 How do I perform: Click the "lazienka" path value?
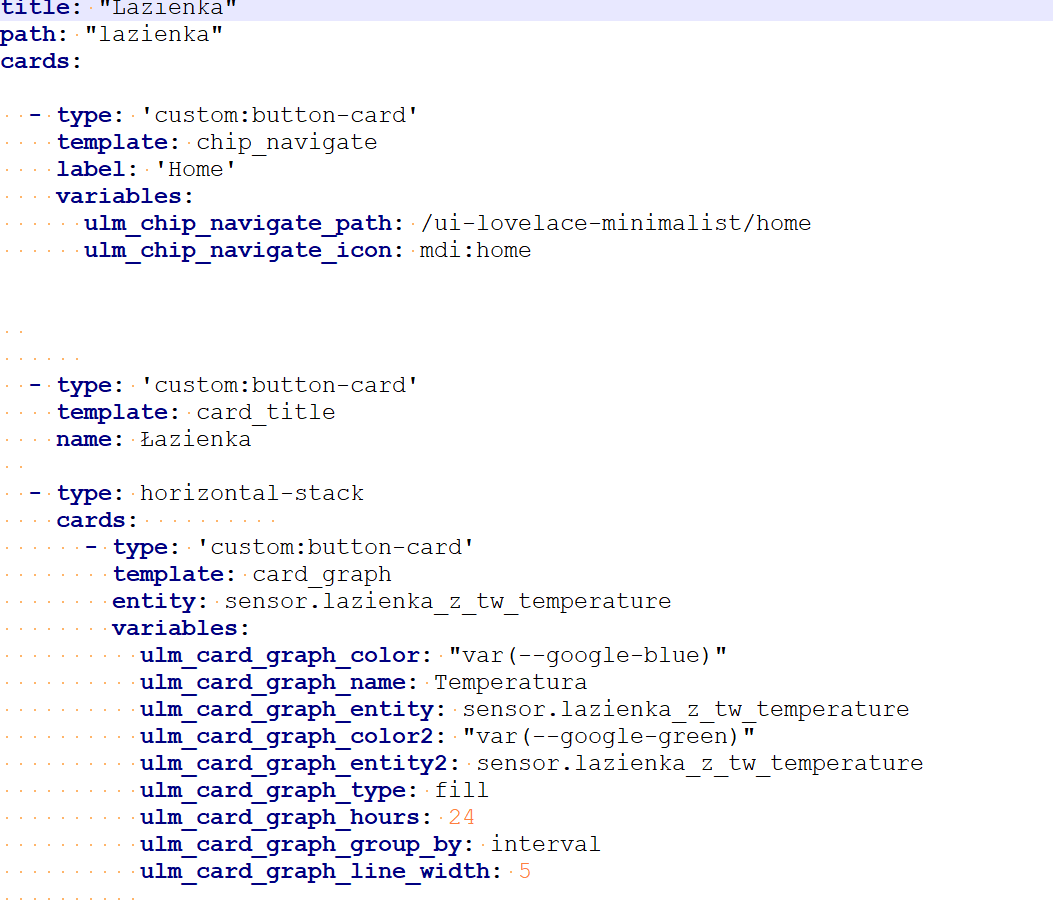154,34
